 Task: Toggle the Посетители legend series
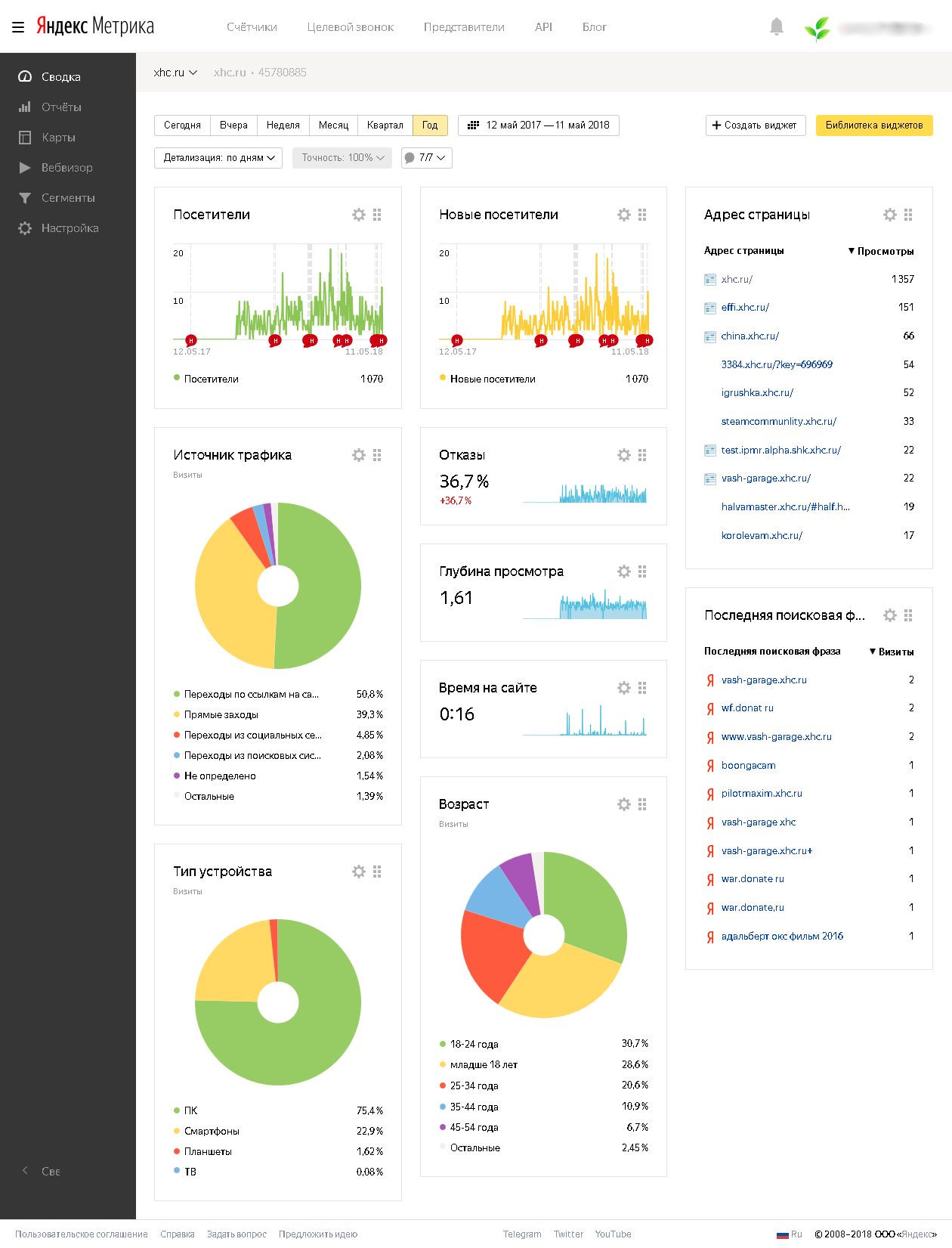tap(206, 379)
